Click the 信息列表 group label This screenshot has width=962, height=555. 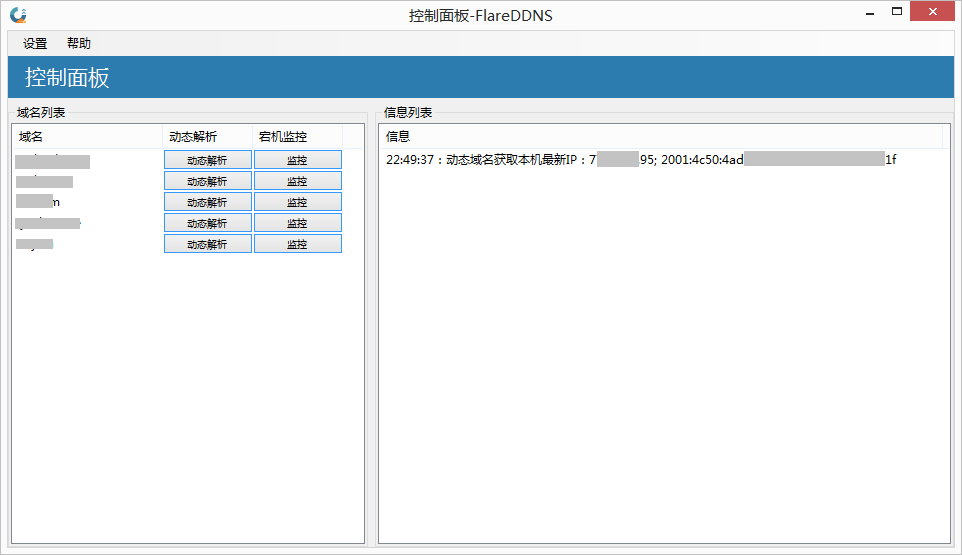(408, 113)
